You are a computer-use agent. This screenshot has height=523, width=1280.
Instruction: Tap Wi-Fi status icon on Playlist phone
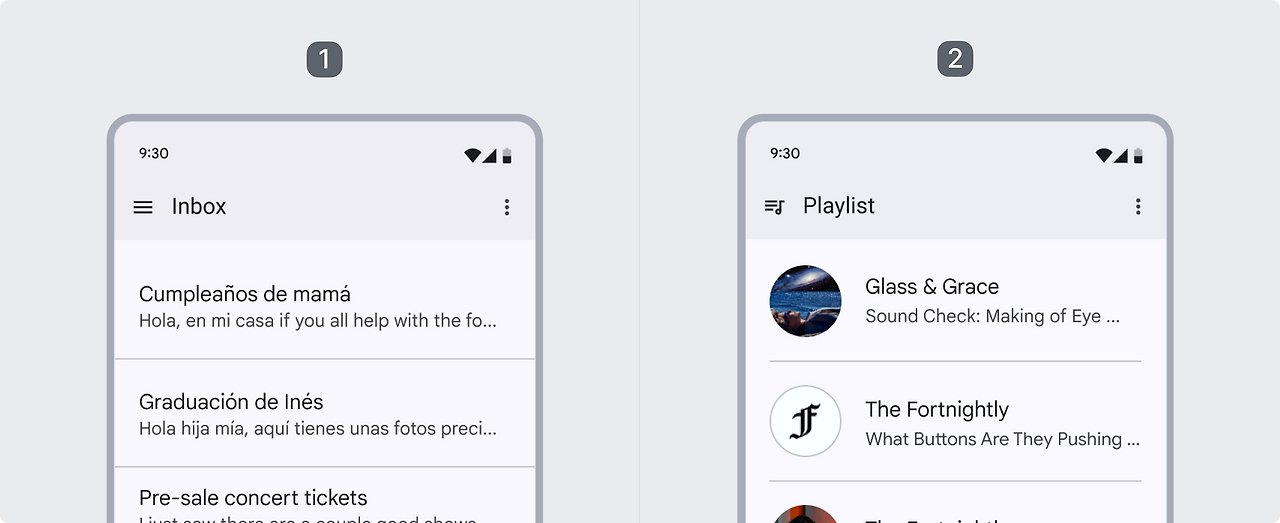[x=1104, y=155]
